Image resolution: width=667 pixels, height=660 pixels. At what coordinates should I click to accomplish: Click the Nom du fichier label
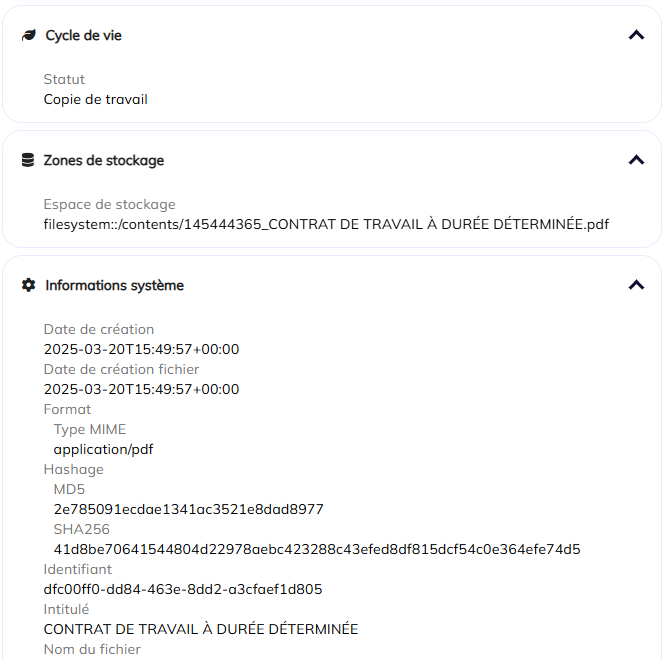[92, 649]
